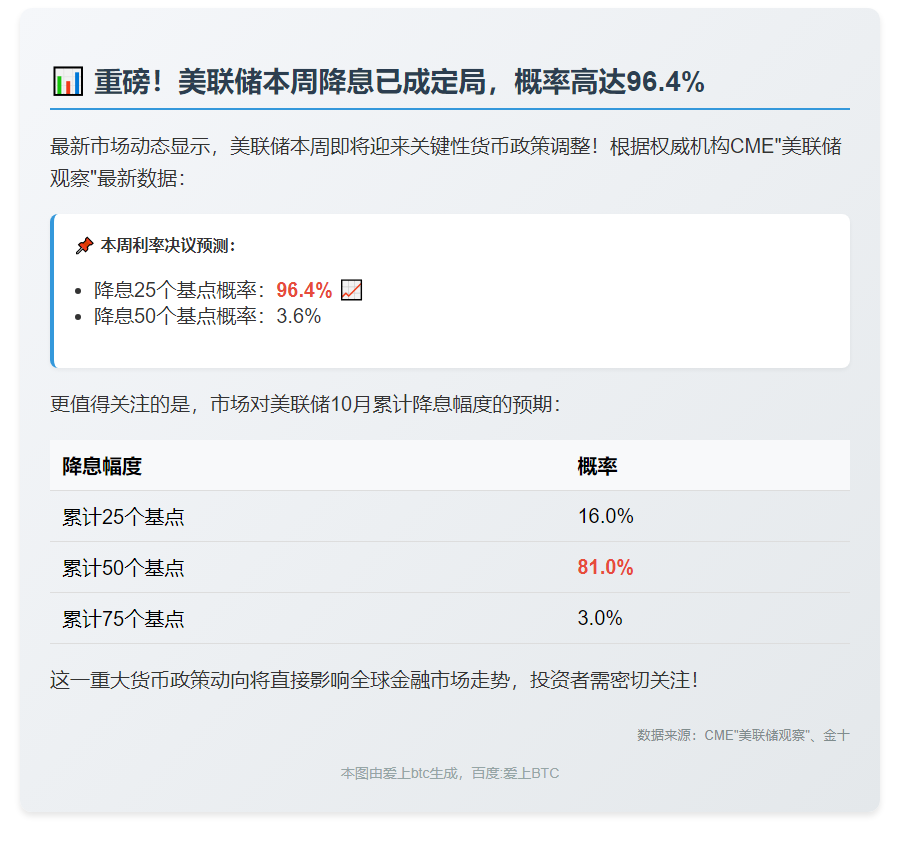Click the red 81.0% probability cell

click(605, 568)
